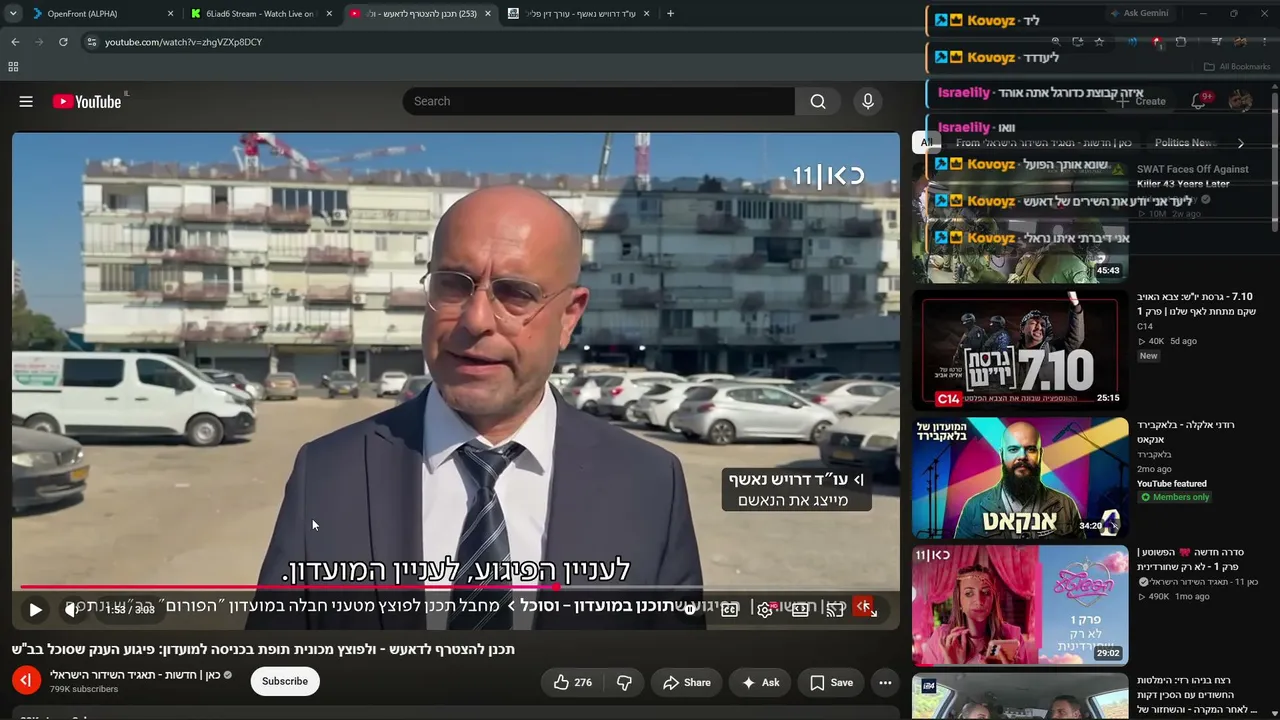Cast the video using the cast icon
1280x720 pixels.
click(835, 609)
